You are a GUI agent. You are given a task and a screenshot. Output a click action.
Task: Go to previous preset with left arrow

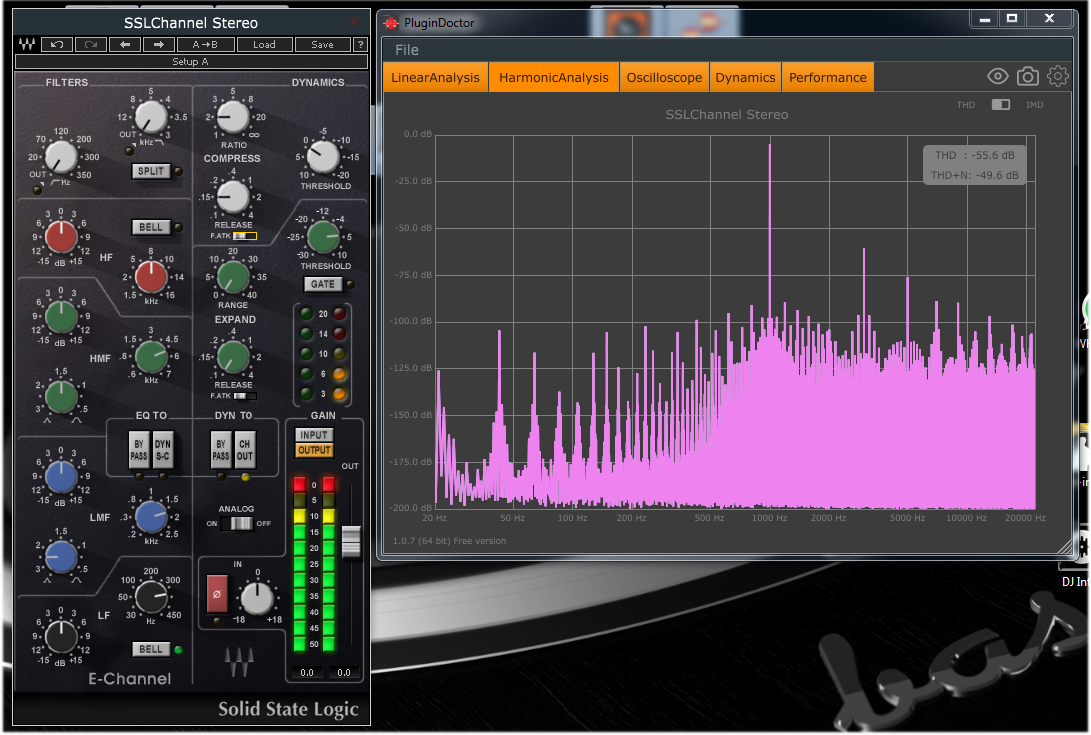pos(125,45)
